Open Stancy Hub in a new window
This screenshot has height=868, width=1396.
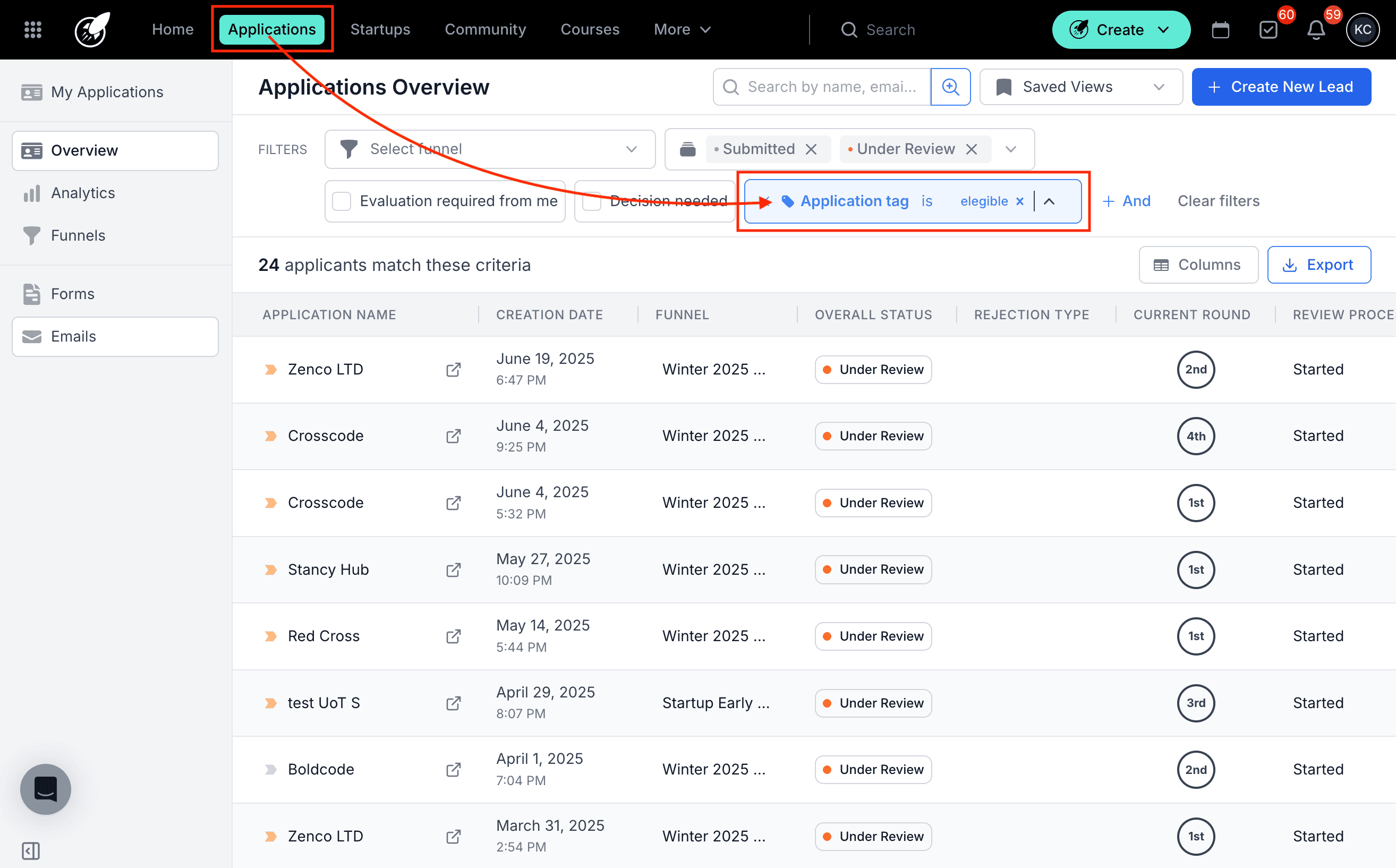tap(454, 569)
